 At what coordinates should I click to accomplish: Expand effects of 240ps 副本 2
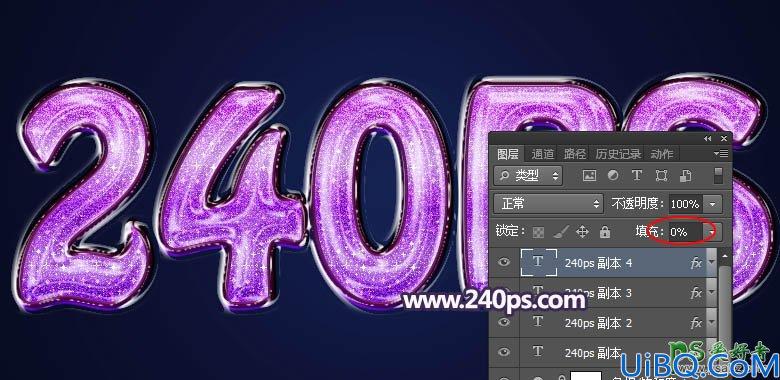point(711,322)
